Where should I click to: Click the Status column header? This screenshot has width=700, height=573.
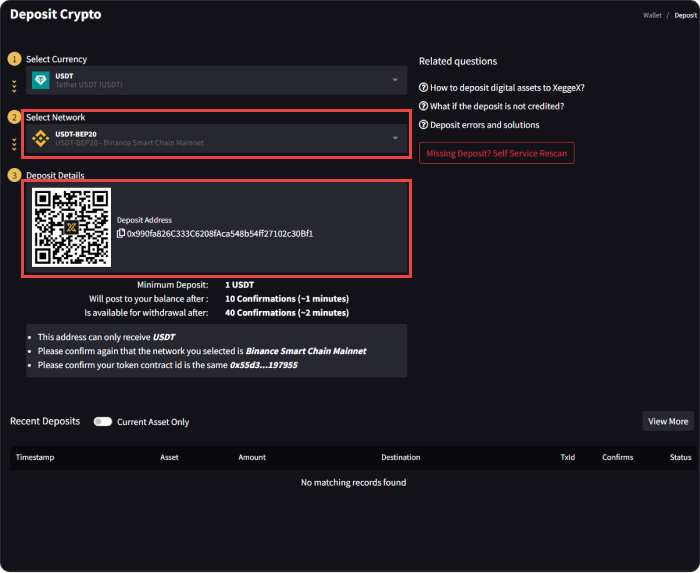tap(680, 457)
